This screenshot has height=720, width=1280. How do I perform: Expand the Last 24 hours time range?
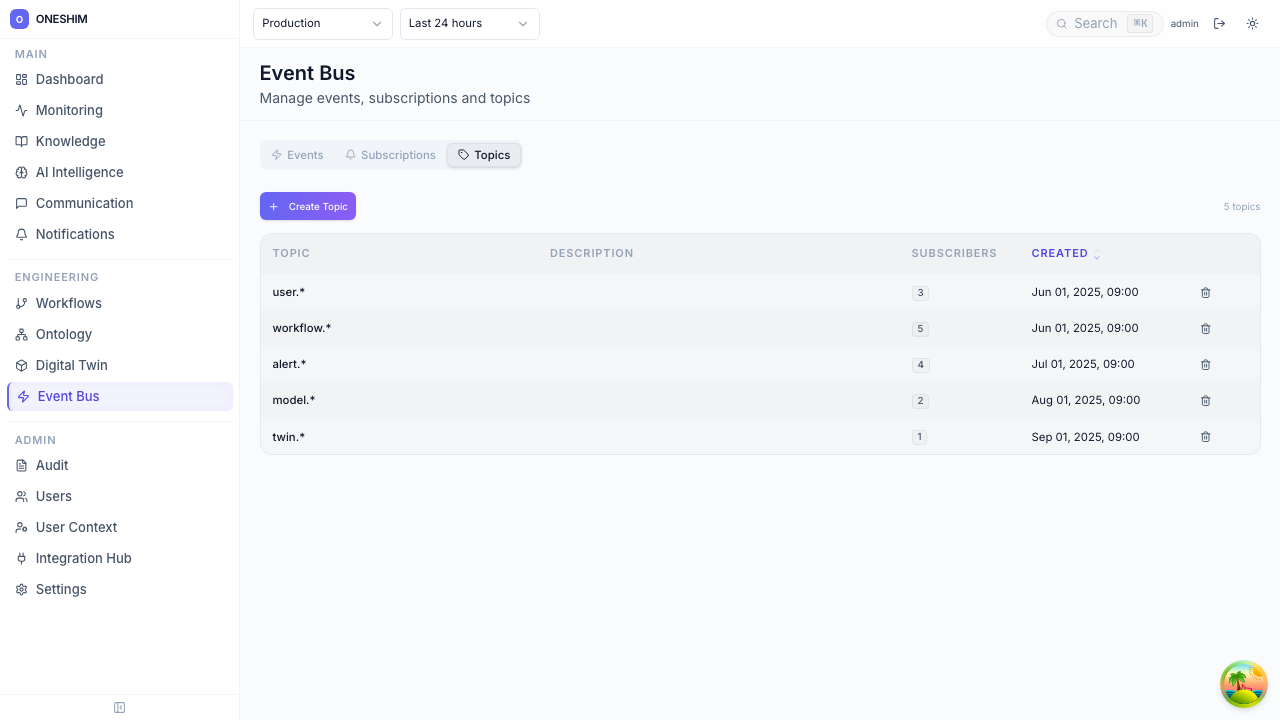tap(469, 24)
